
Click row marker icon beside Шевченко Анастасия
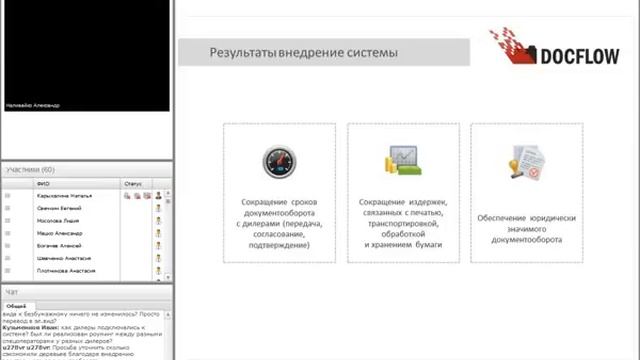click(7, 258)
